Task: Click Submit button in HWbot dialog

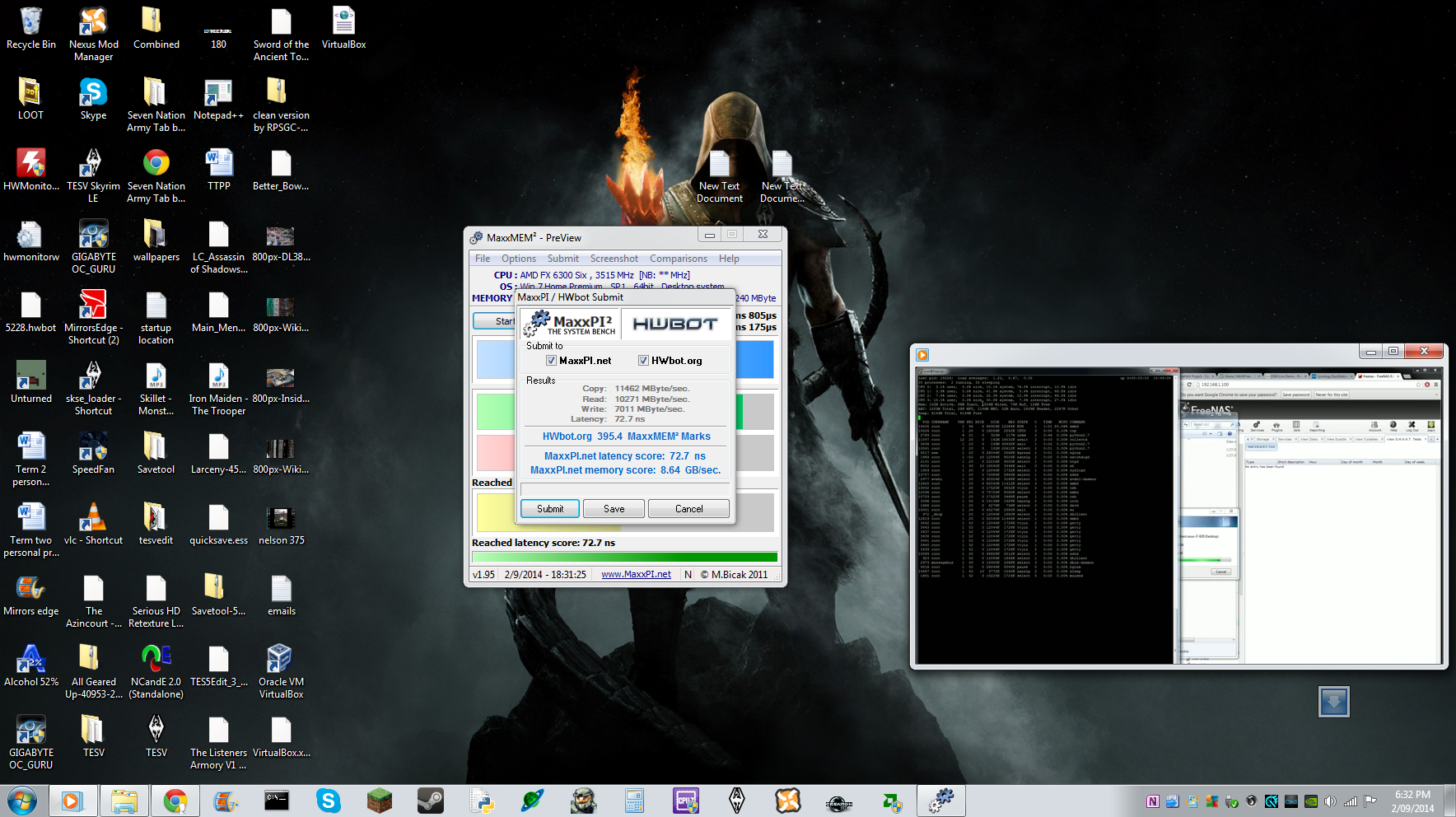Action: tap(550, 509)
